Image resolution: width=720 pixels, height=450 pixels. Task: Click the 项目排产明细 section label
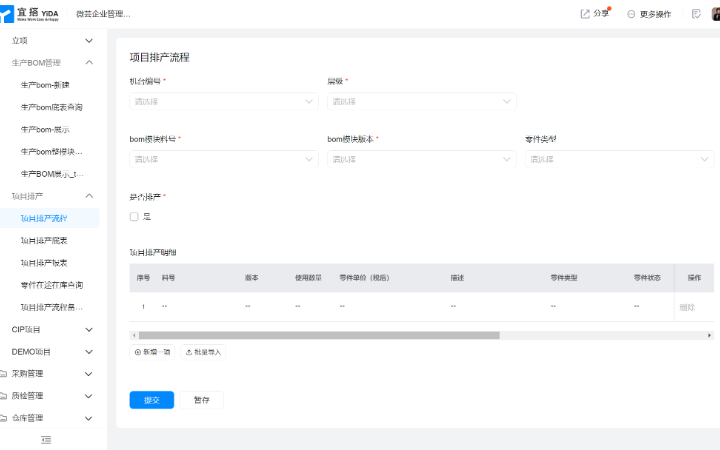(x=153, y=252)
